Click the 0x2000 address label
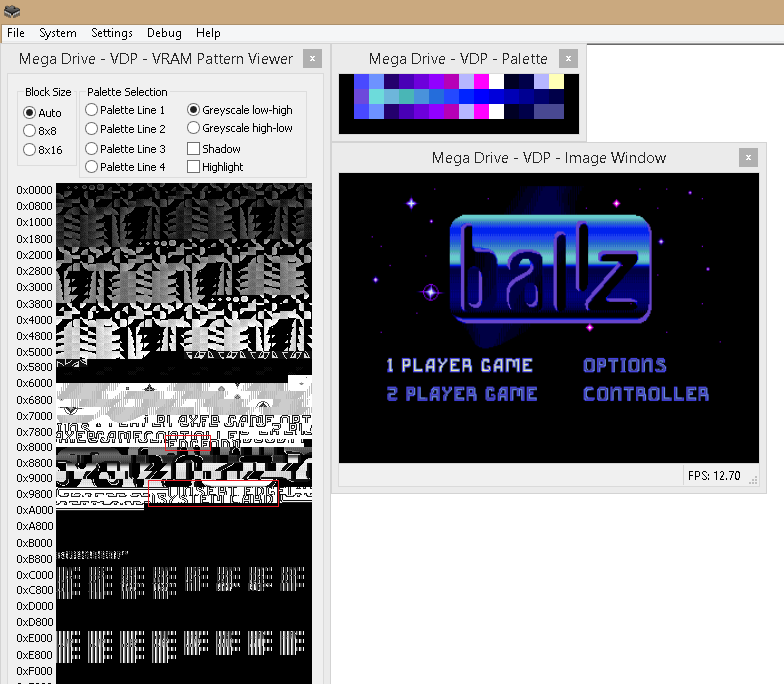Screen dimensions: 784x684 34,255
